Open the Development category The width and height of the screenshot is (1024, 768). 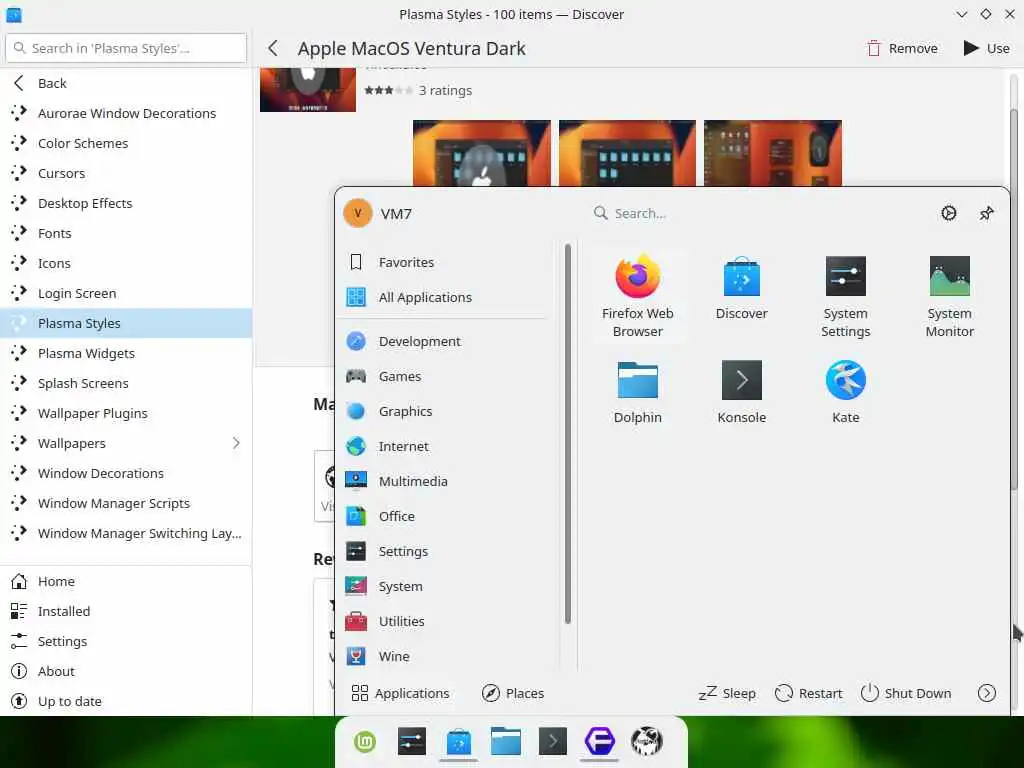click(447, 341)
